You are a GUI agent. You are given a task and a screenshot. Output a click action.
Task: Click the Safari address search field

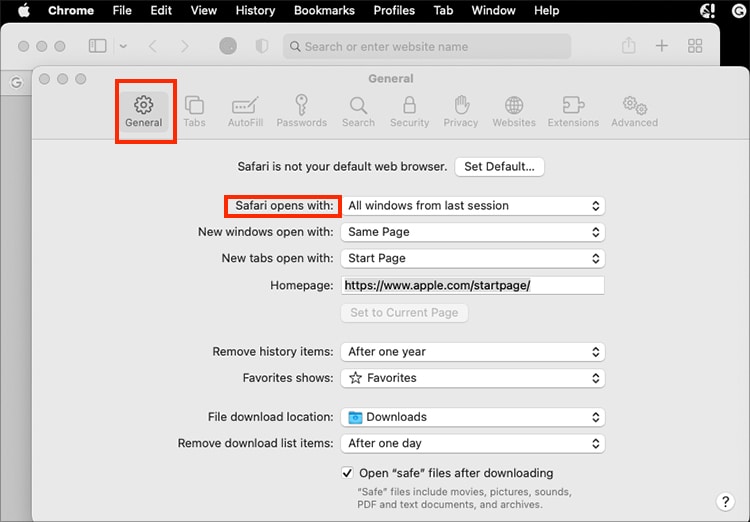tap(427, 46)
